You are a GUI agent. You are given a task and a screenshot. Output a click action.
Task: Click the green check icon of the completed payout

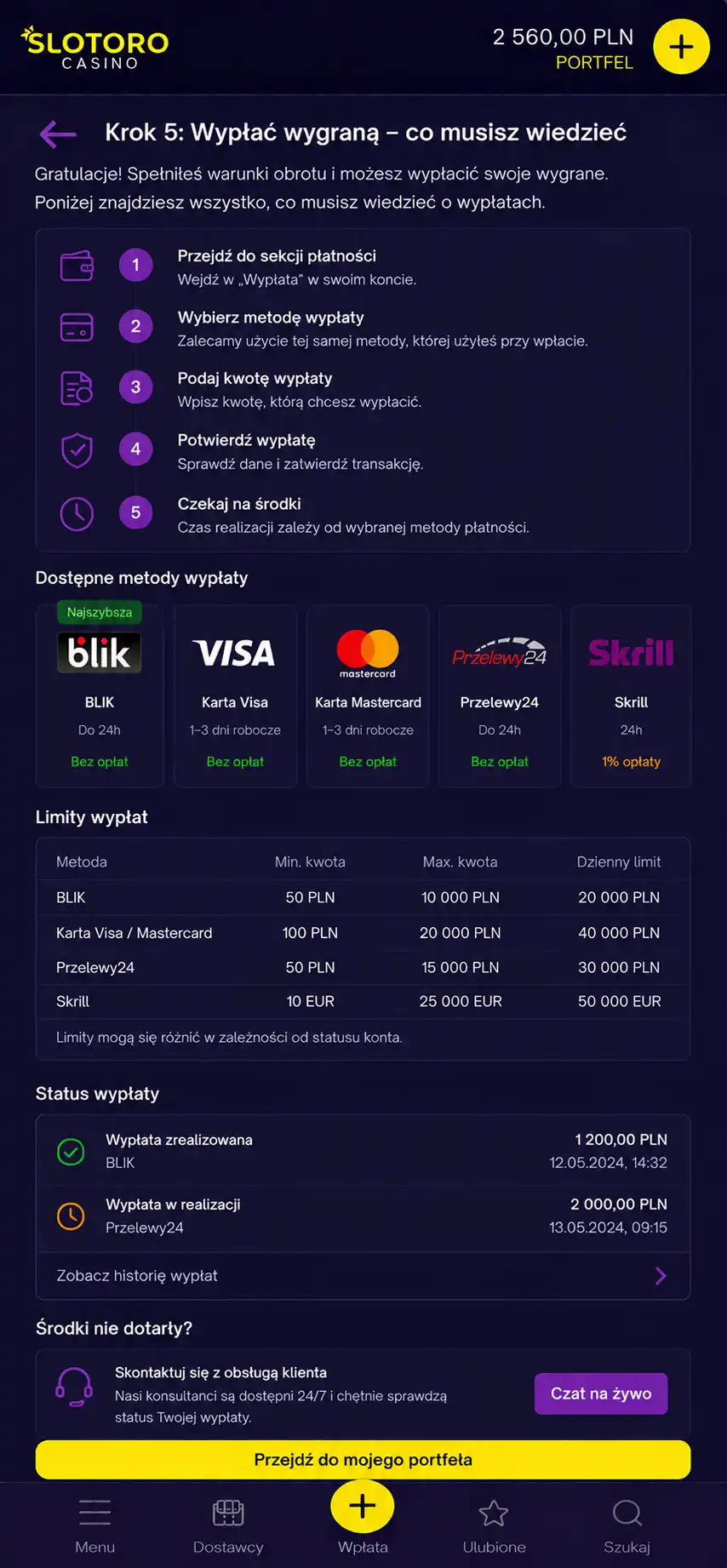(x=71, y=1152)
